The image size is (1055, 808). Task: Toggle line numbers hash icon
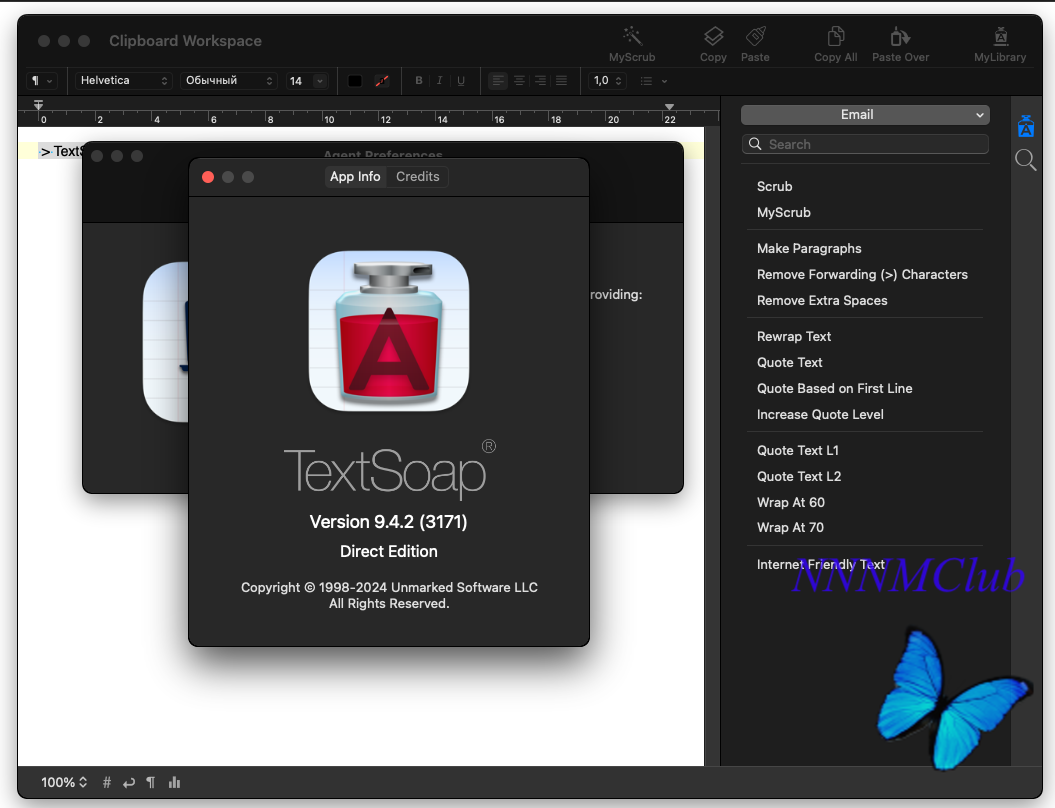[x=106, y=782]
